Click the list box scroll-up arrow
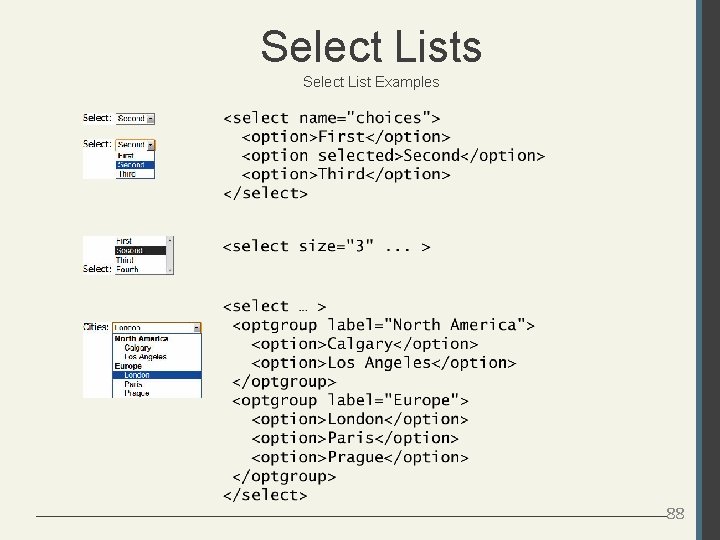 tap(170, 241)
